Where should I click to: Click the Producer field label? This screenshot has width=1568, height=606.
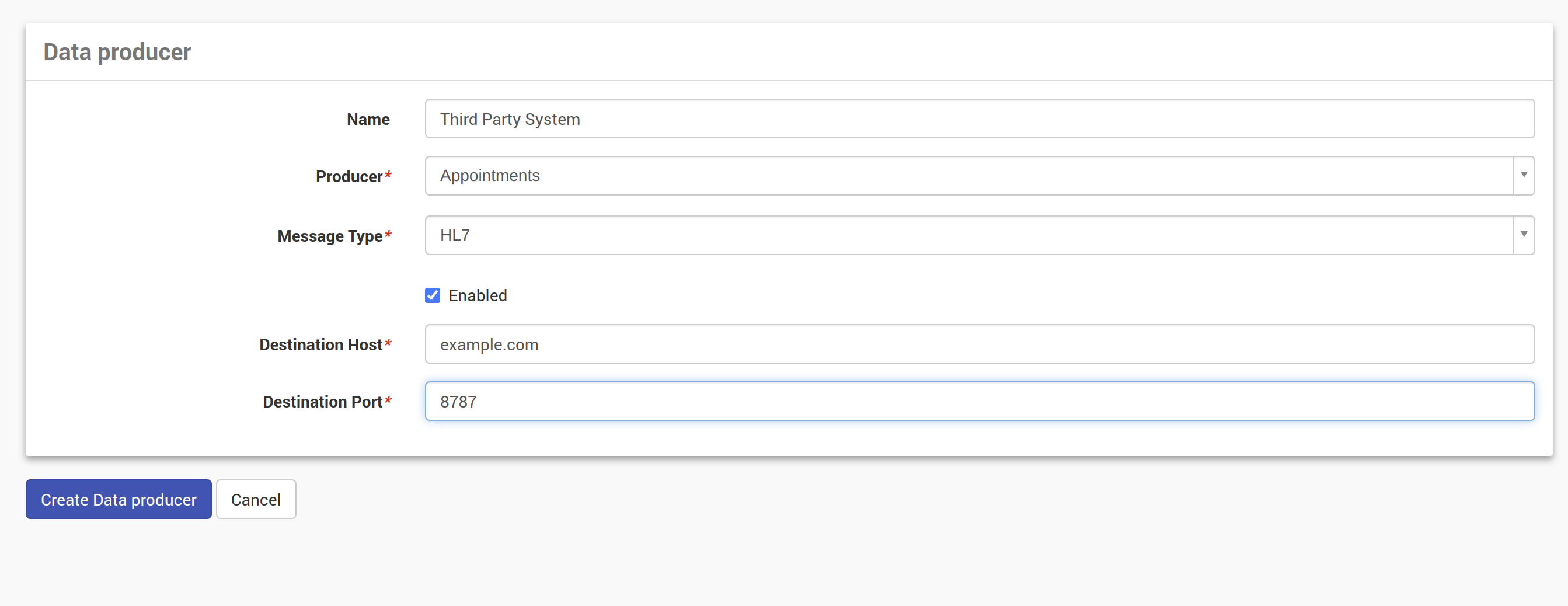pos(349,177)
